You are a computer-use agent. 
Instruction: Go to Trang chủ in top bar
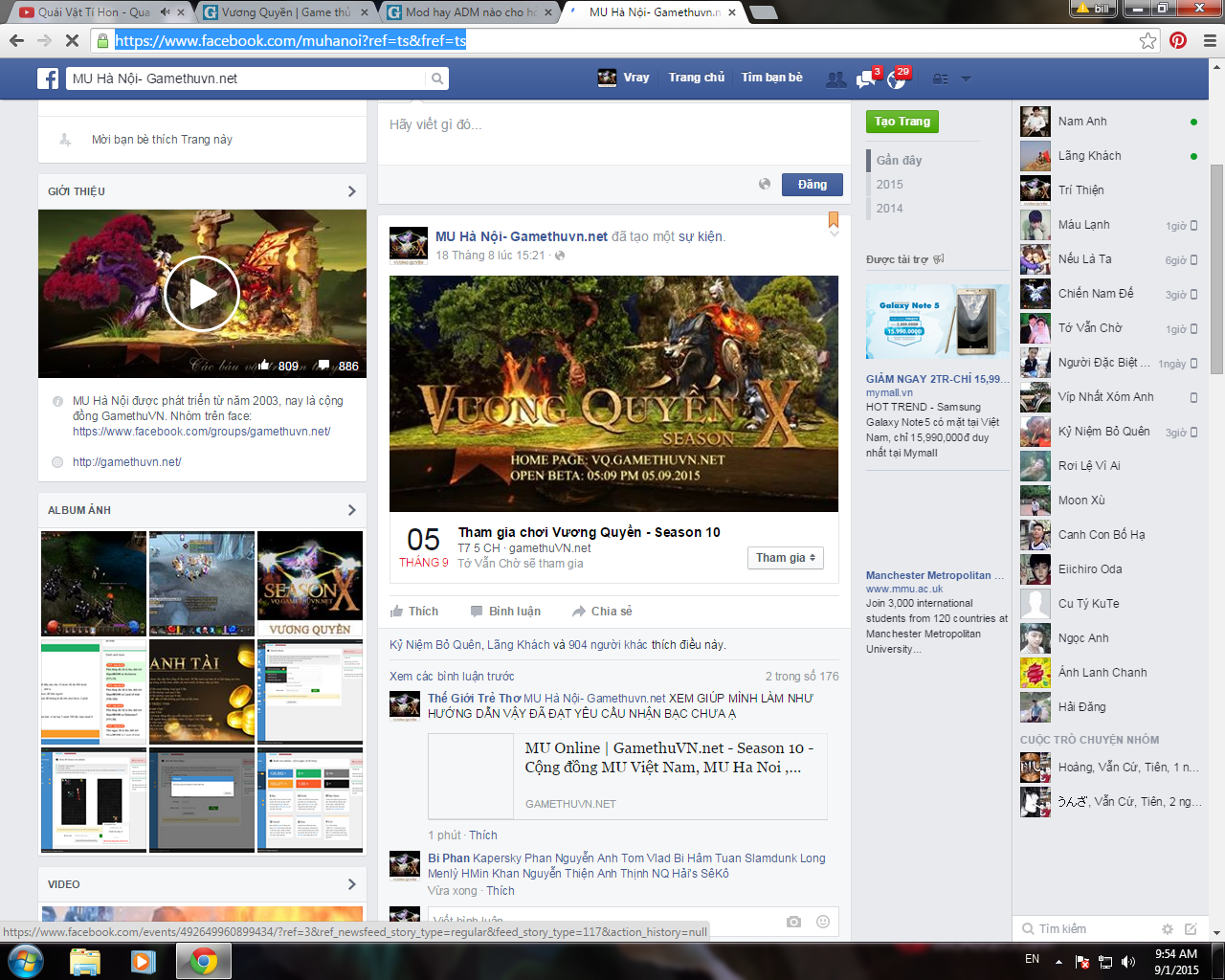(x=696, y=78)
